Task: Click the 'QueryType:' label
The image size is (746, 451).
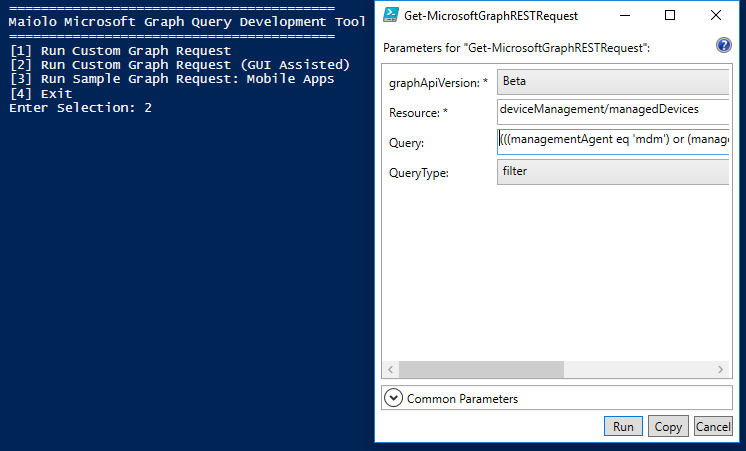Action: pyautogui.click(x=419, y=173)
